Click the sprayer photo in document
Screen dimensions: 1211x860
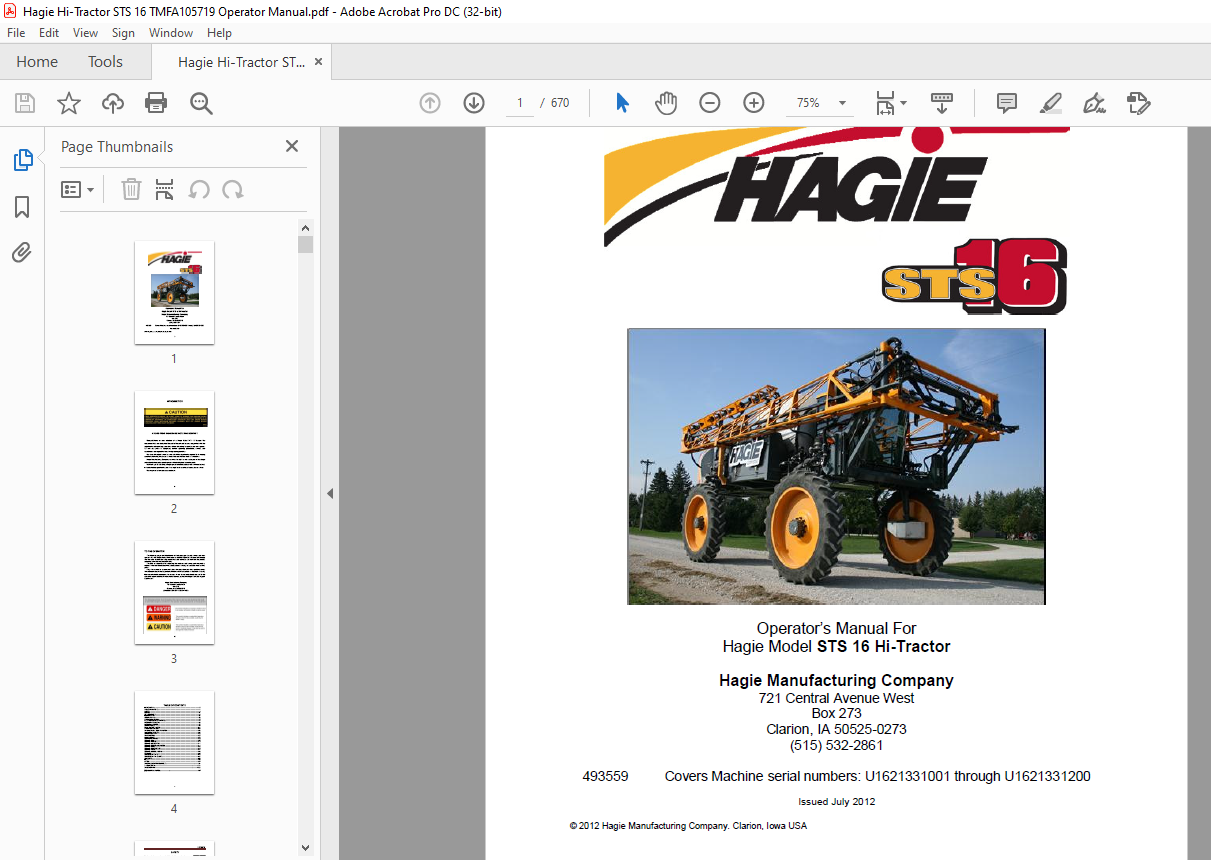(836, 466)
